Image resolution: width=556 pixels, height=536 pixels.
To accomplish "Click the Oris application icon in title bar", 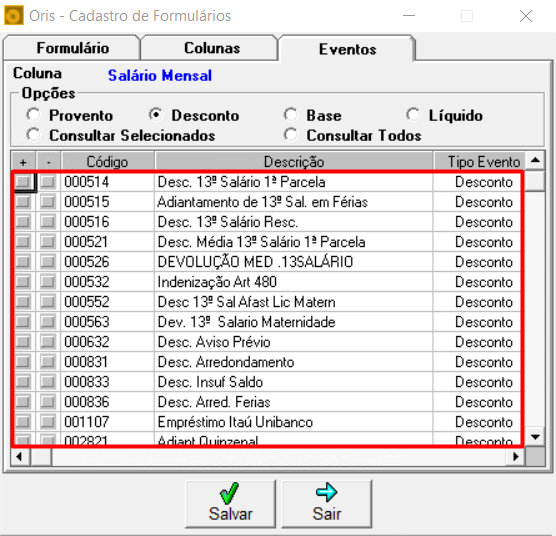I will [x=13, y=15].
